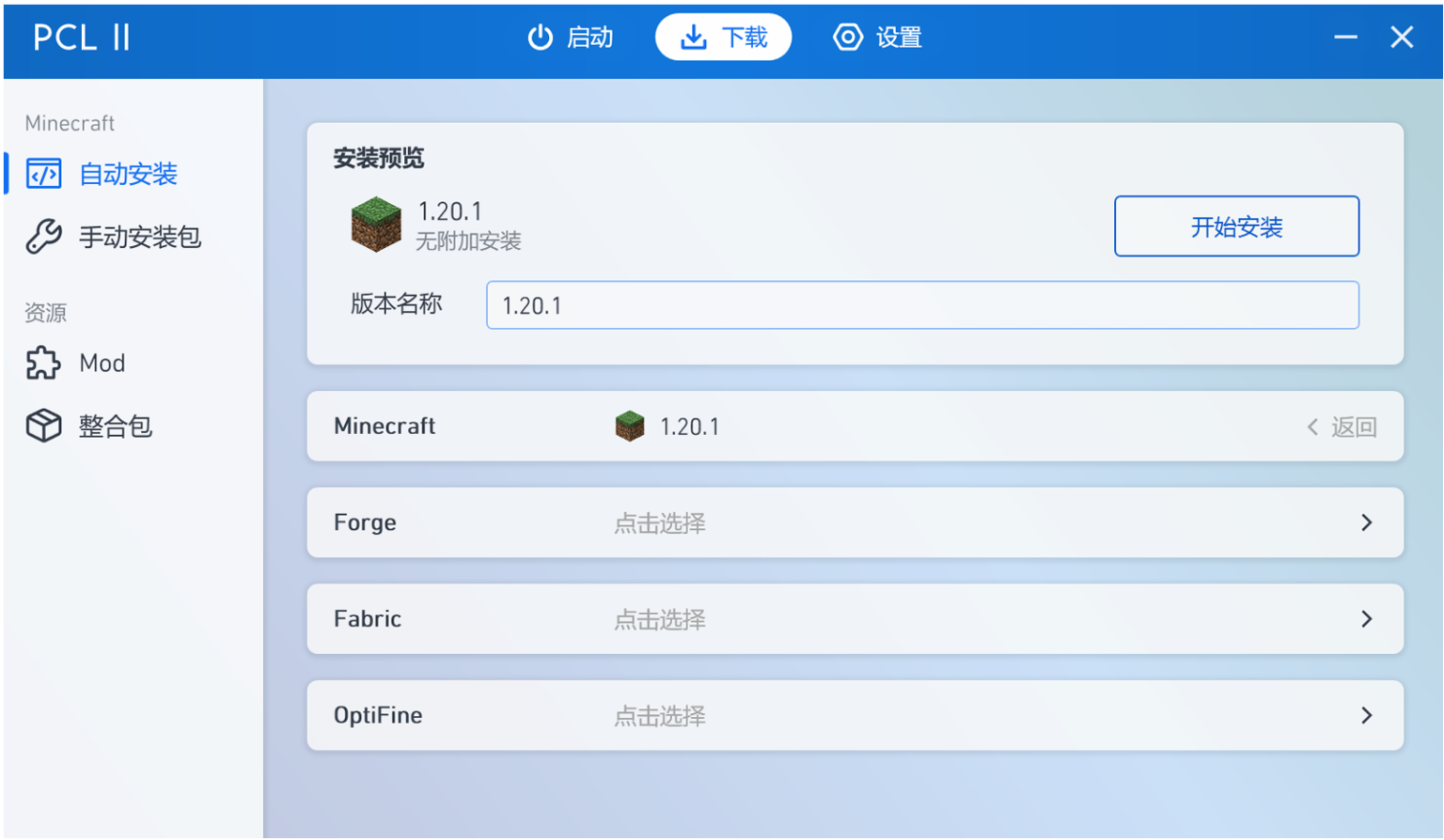1444x840 pixels.
Task: Click the 整合包 box icon
Action: click(x=42, y=425)
